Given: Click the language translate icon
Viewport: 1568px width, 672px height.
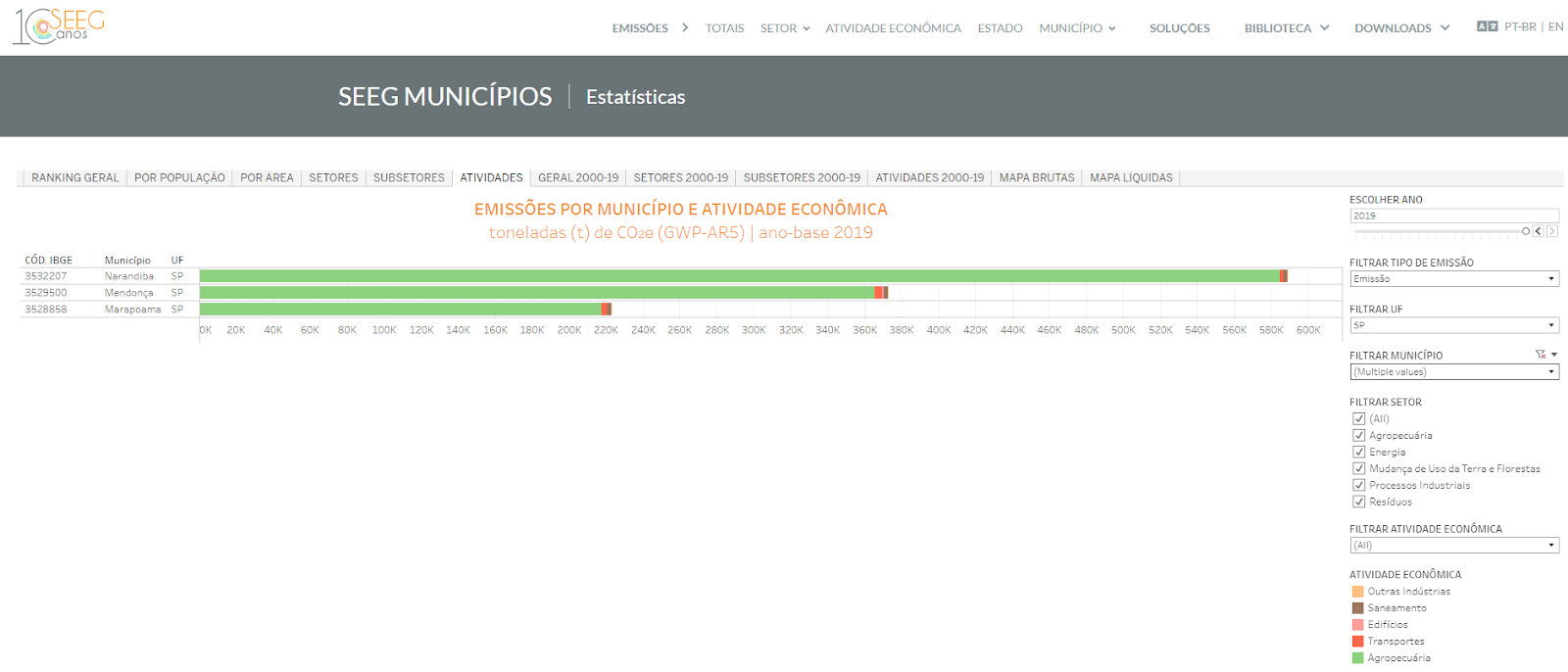Looking at the screenshot, I should [x=1487, y=26].
